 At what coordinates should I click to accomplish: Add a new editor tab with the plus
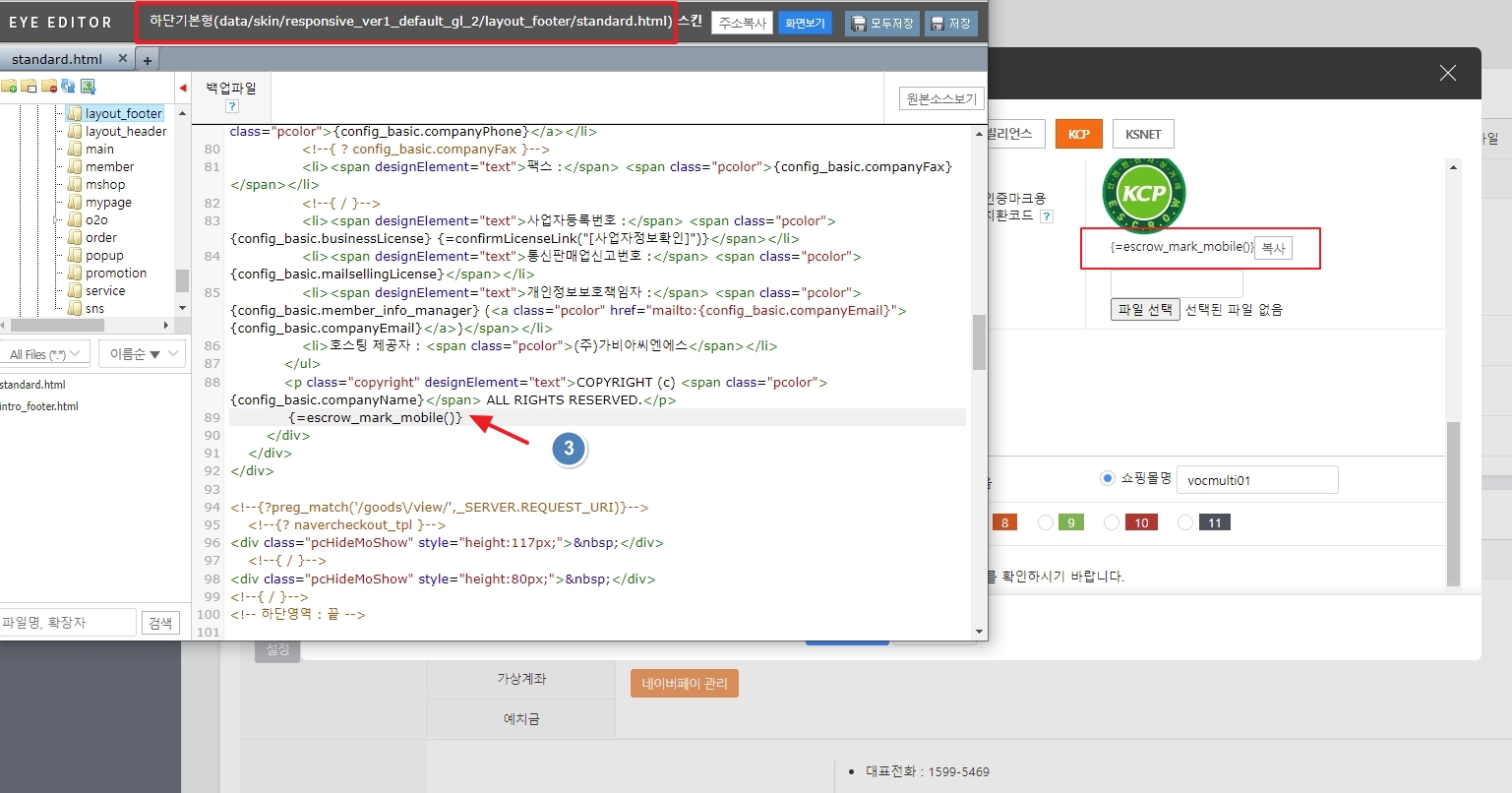pos(148,60)
